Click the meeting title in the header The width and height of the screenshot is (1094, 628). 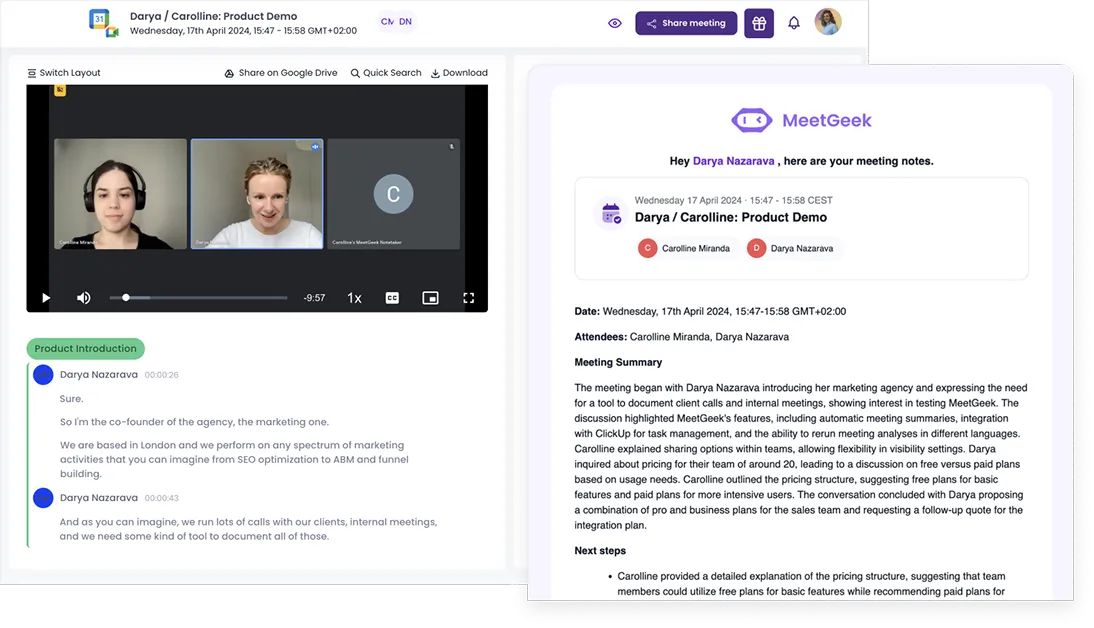click(x=213, y=16)
